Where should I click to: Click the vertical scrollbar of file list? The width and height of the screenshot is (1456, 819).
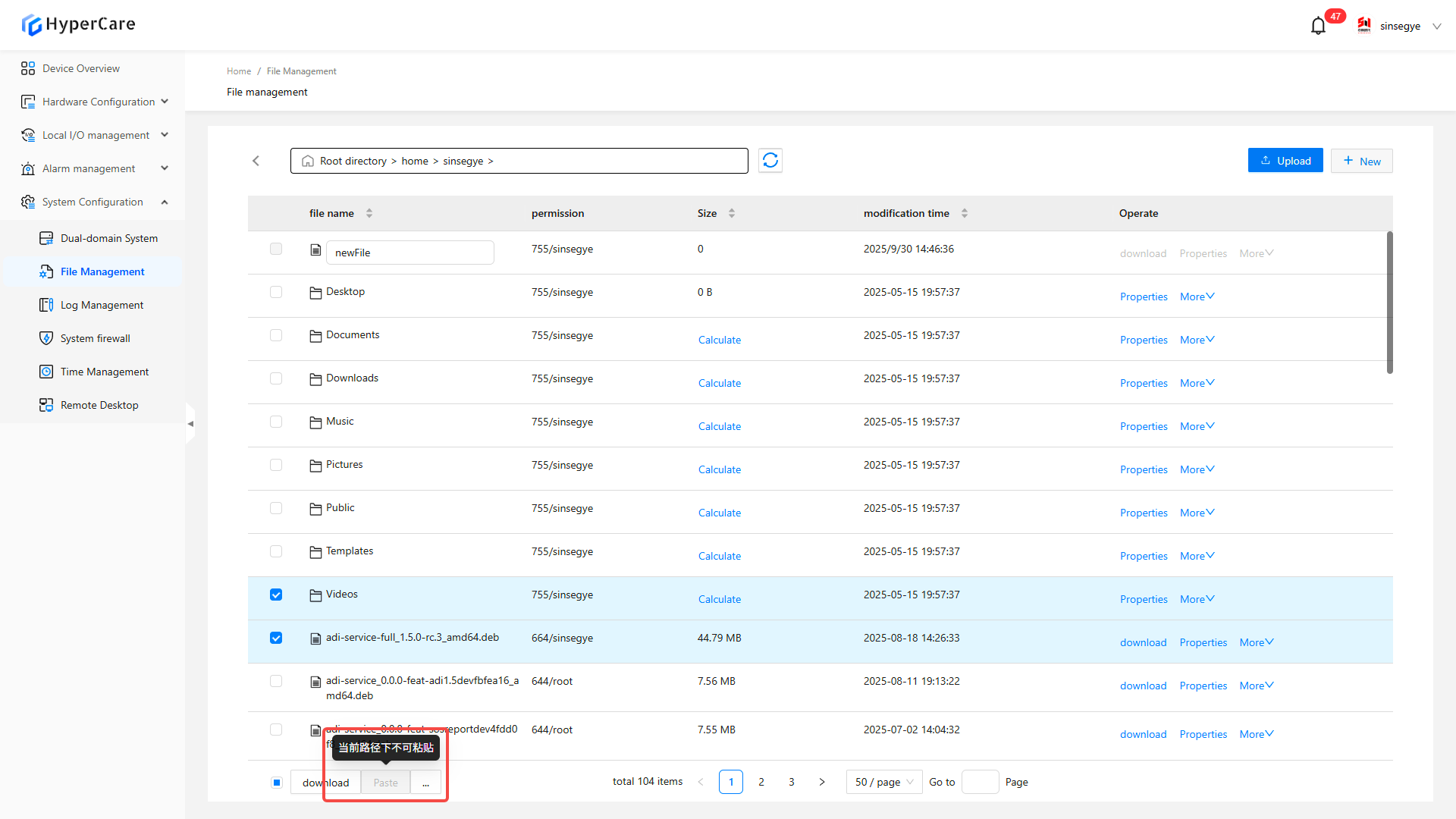1389,303
